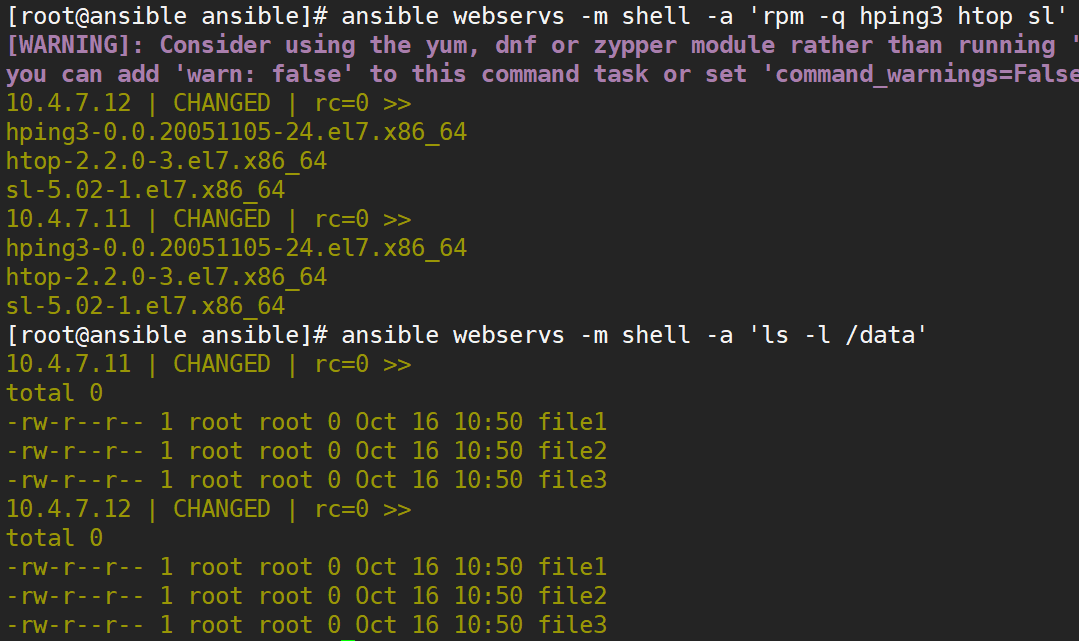Click file1 in the 10.4.7.11 listing
1079x641 pixels.
point(572,422)
